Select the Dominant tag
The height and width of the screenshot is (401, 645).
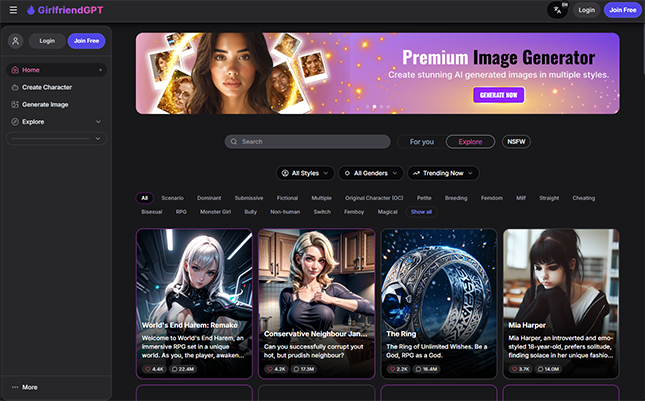pyautogui.click(x=209, y=198)
